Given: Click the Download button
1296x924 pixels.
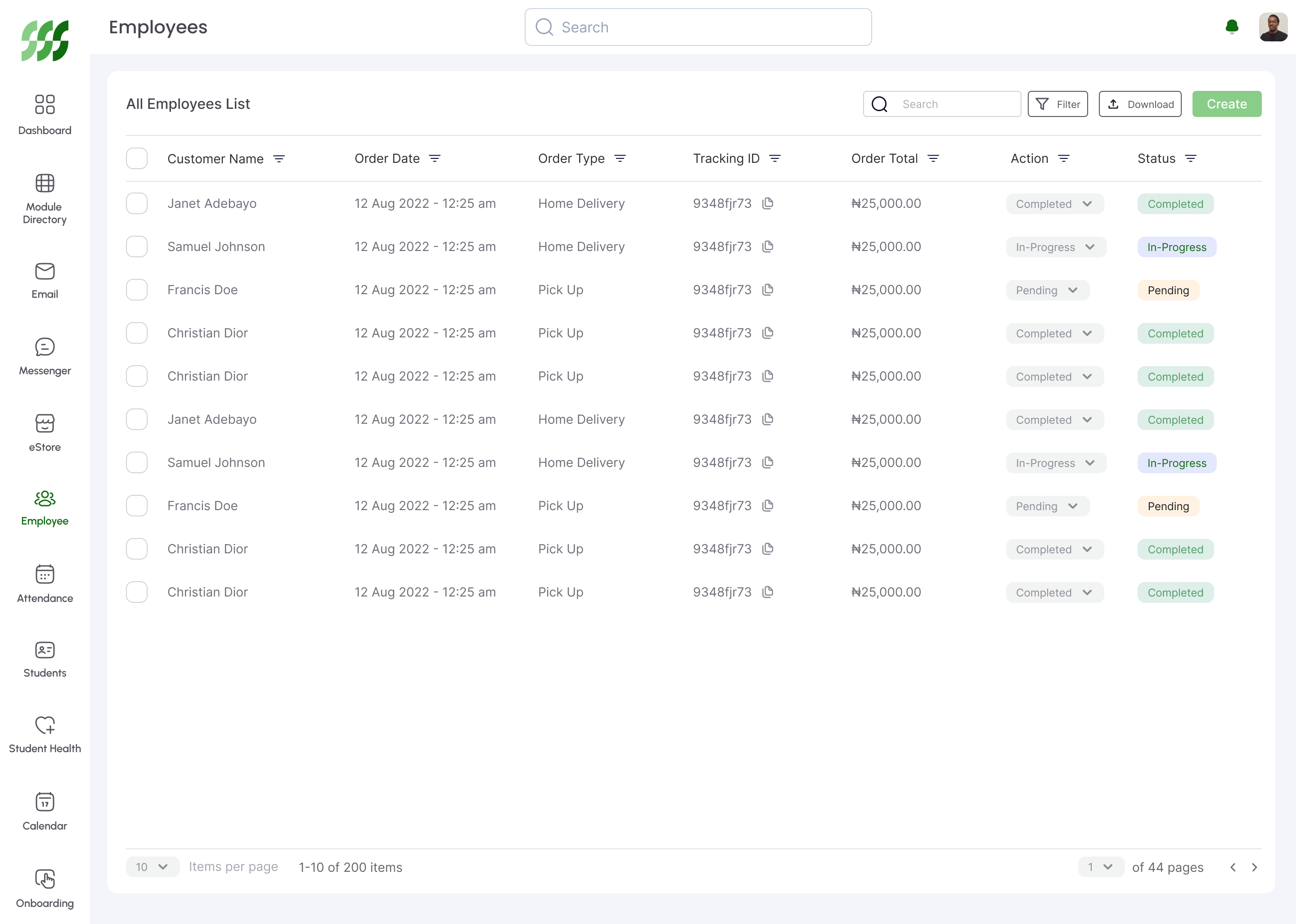Looking at the screenshot, I should click(x=1139, y=104).
